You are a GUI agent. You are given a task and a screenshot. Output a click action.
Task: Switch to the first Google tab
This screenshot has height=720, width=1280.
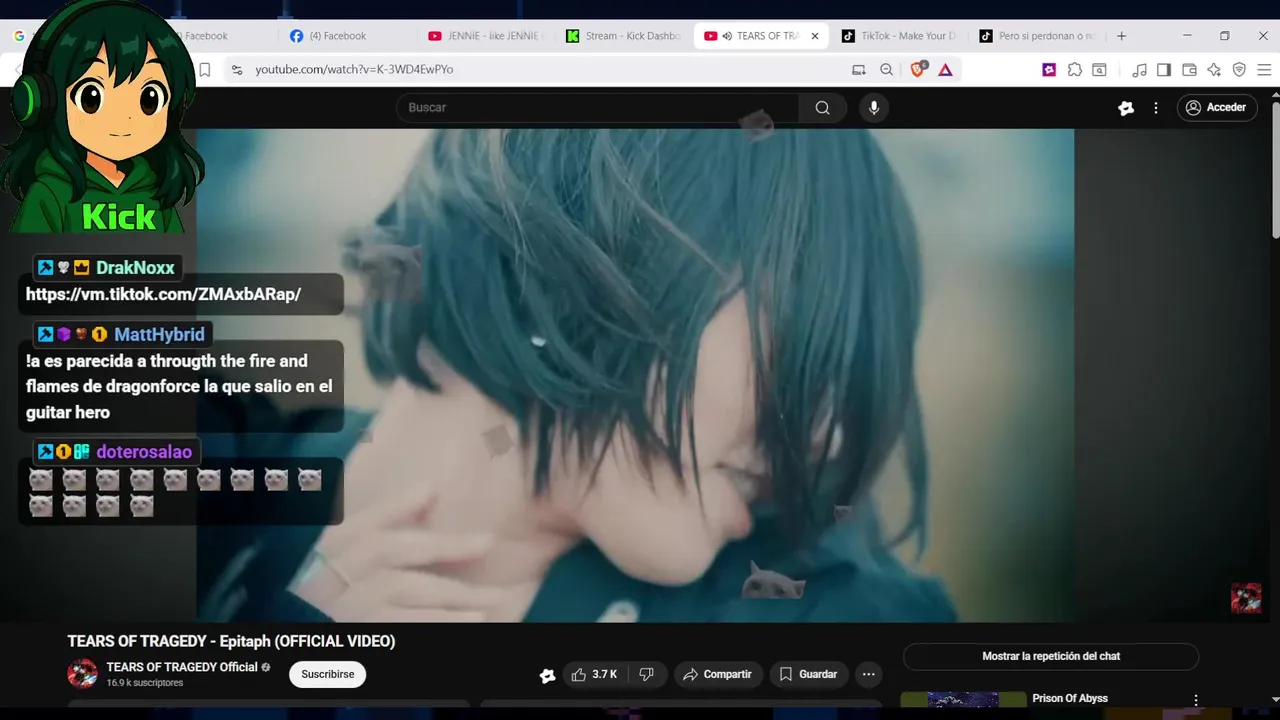(19, 36)
